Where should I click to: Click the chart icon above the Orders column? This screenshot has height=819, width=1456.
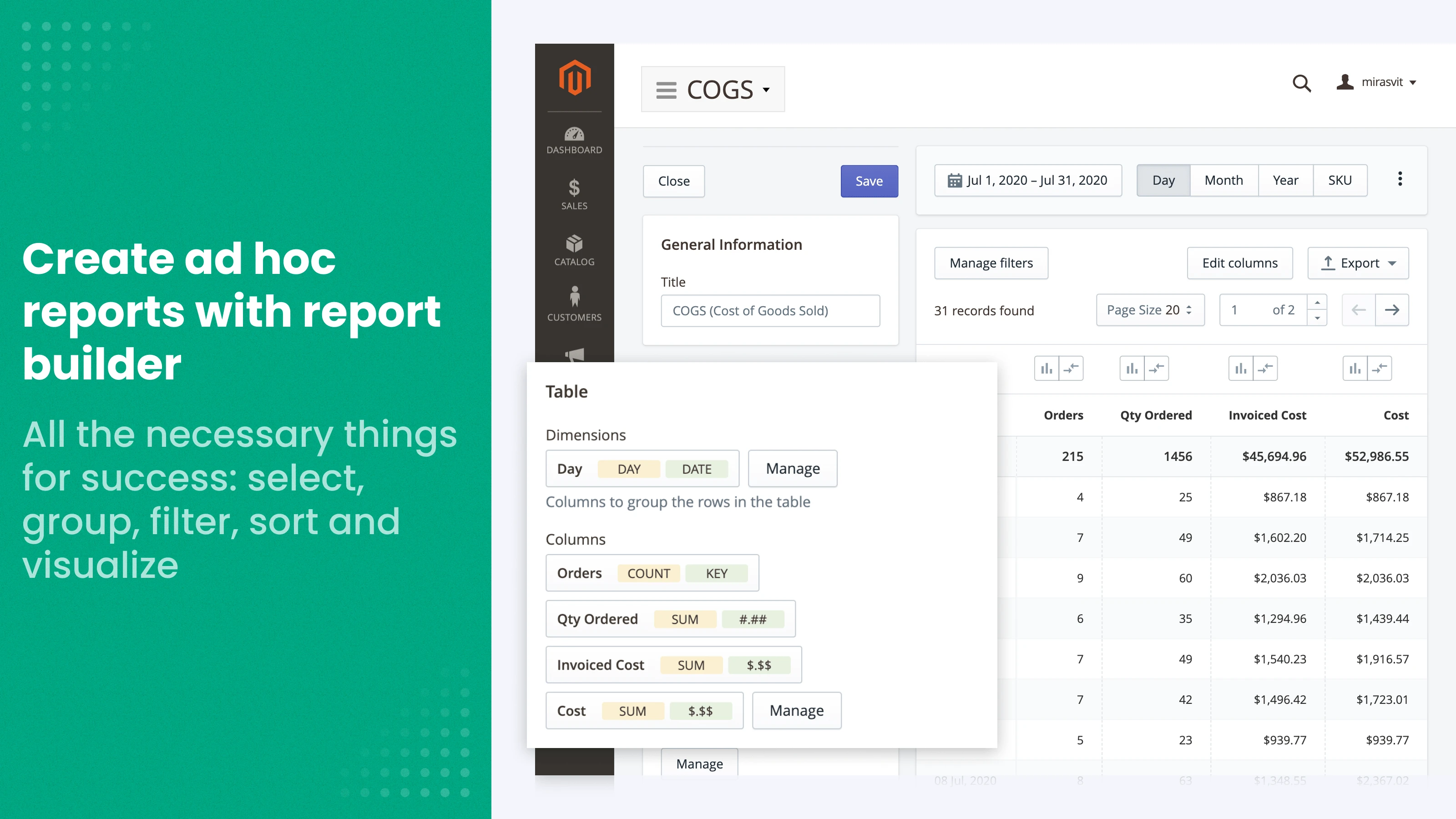1047,368
